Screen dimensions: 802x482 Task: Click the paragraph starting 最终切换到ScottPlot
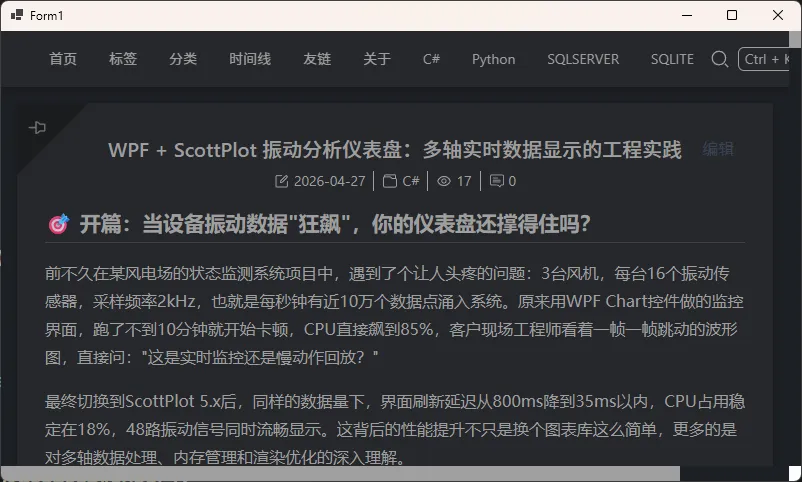click(x=394, y=429)
